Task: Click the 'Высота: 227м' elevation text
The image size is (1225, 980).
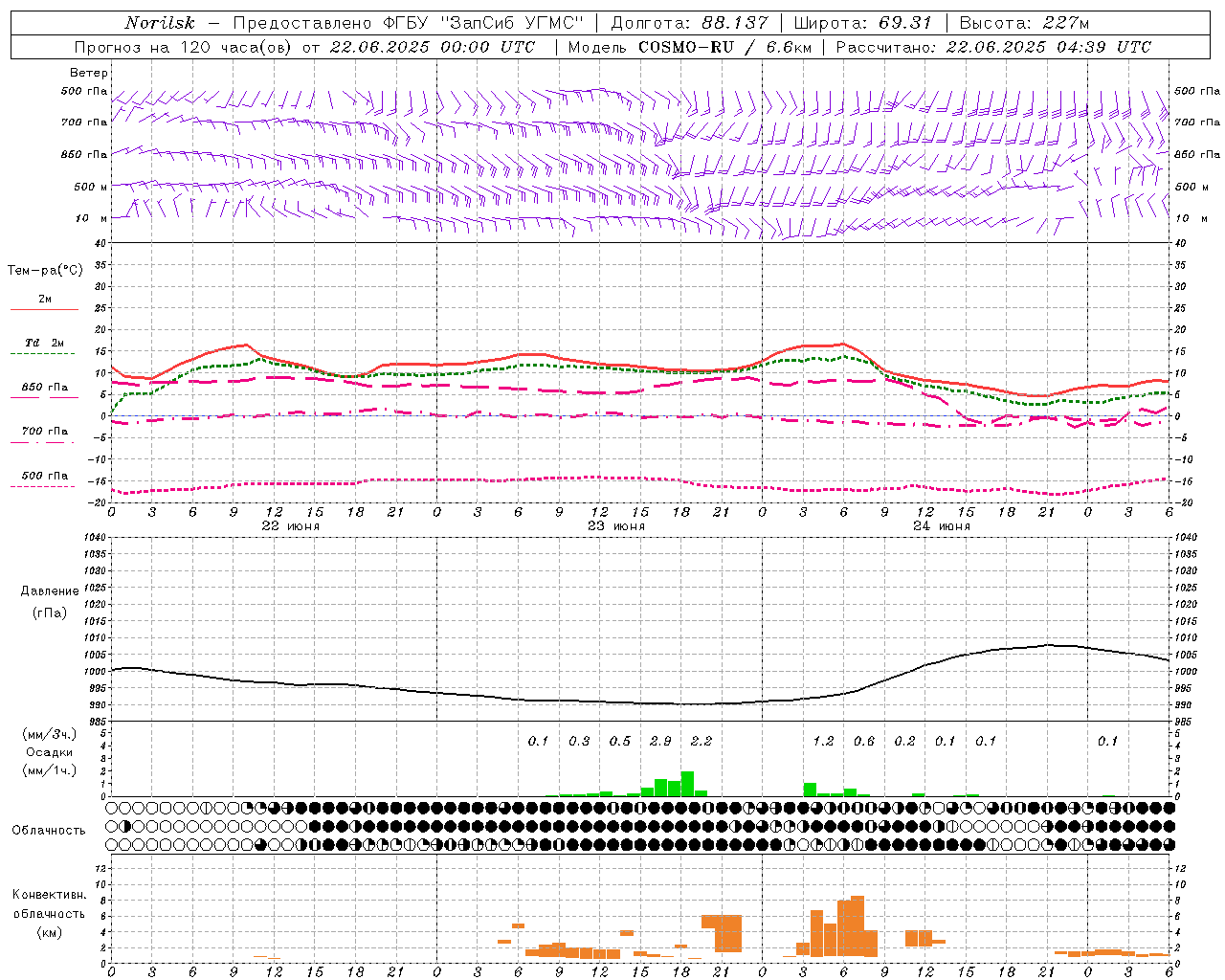Action: click(1024, 23)
